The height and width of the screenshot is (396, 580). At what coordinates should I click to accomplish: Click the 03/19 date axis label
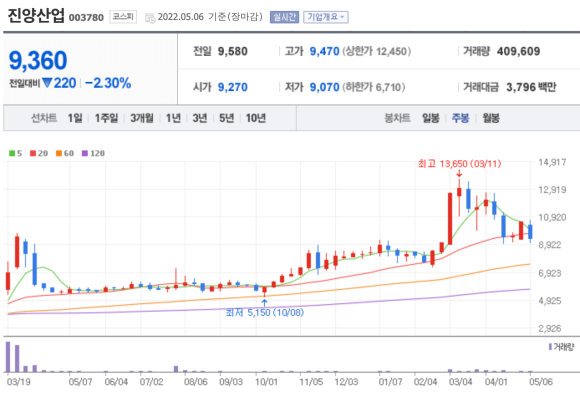pyautogui.click(x=18, y=382)
